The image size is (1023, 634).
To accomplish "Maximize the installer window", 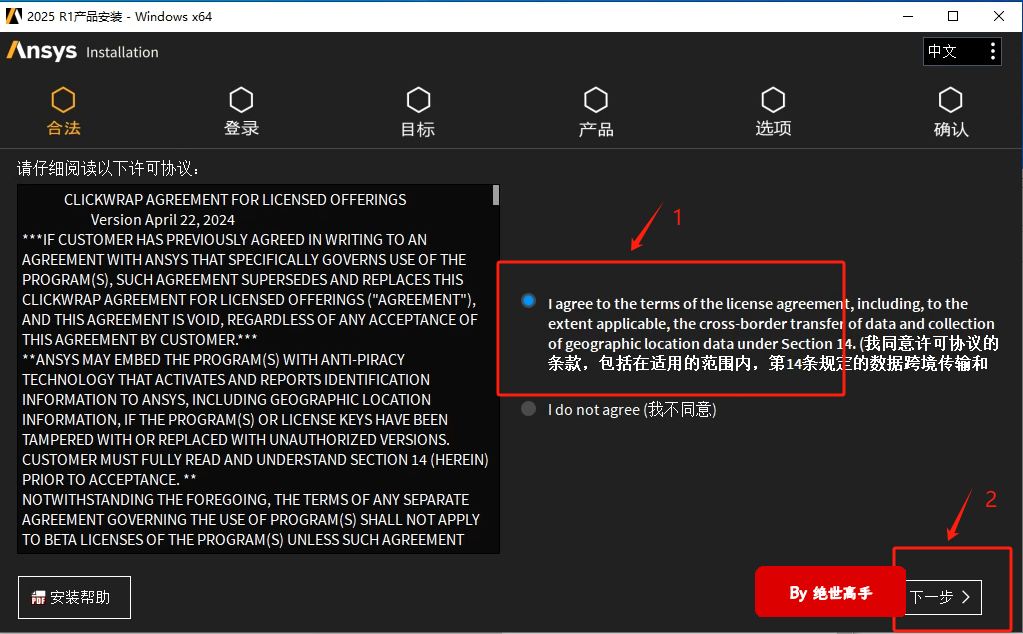I will pyautogui.click(x=953, y=16).
